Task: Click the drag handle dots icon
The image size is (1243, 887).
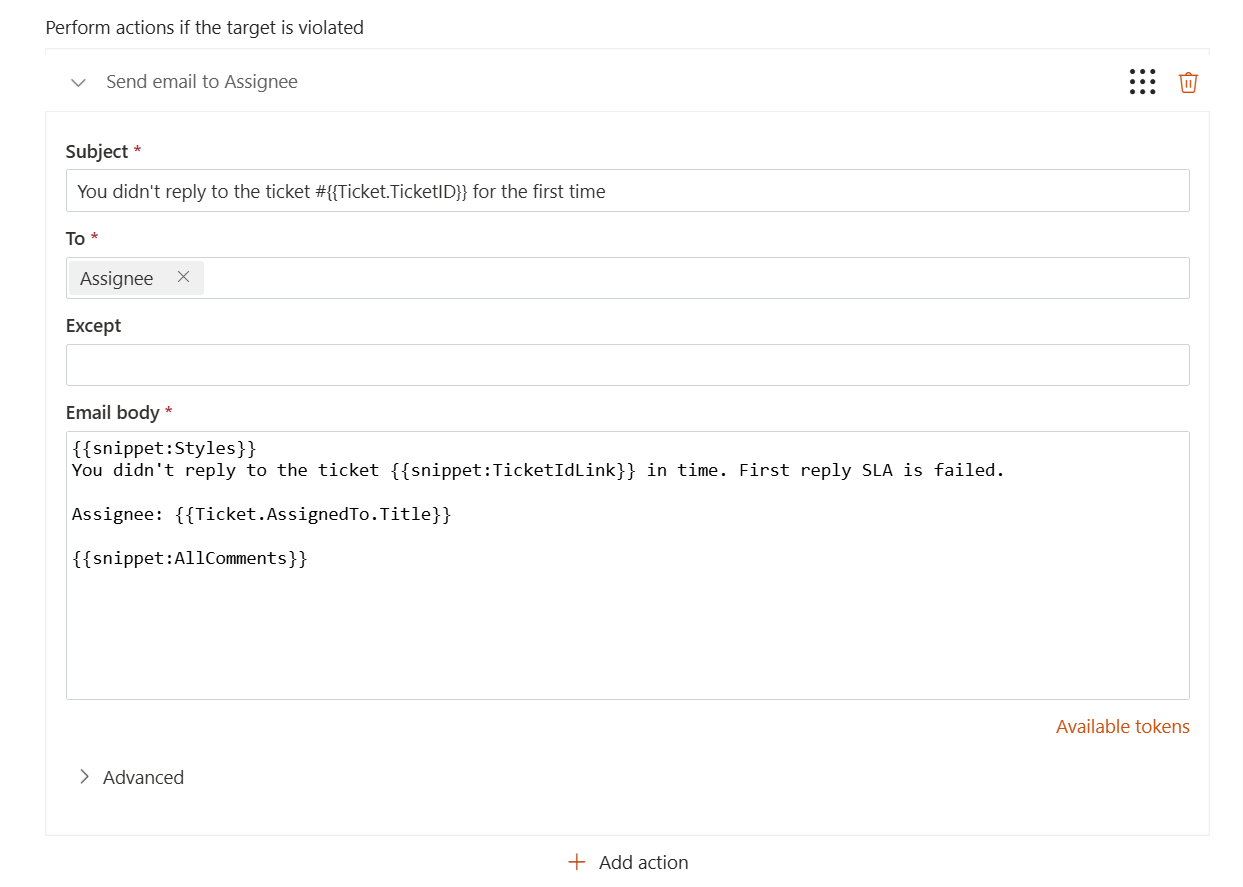Action: (1142, 82)
